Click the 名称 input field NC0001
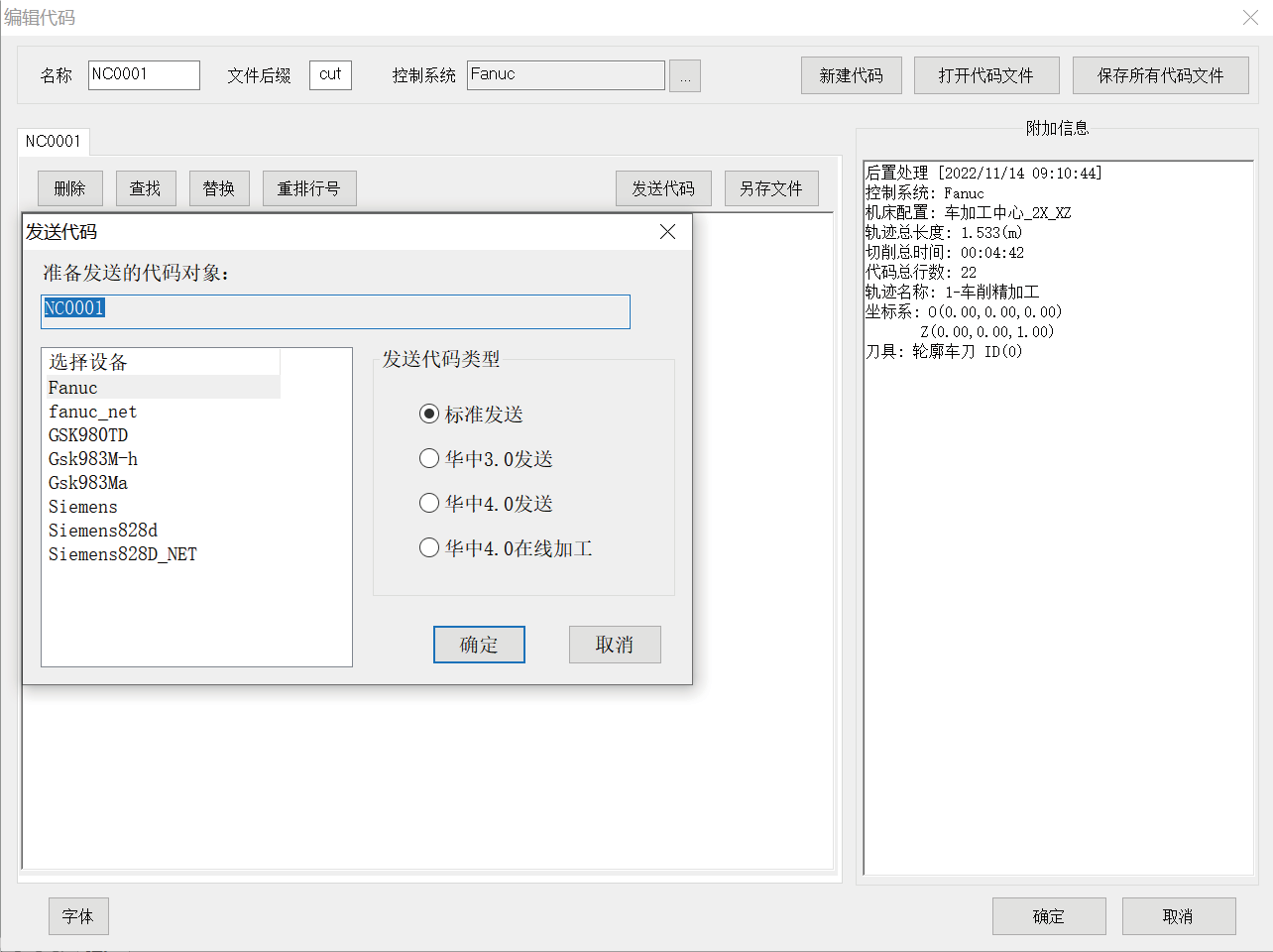Image resolution: width=1273 pixels, height=952 pixels. [144, 75]
